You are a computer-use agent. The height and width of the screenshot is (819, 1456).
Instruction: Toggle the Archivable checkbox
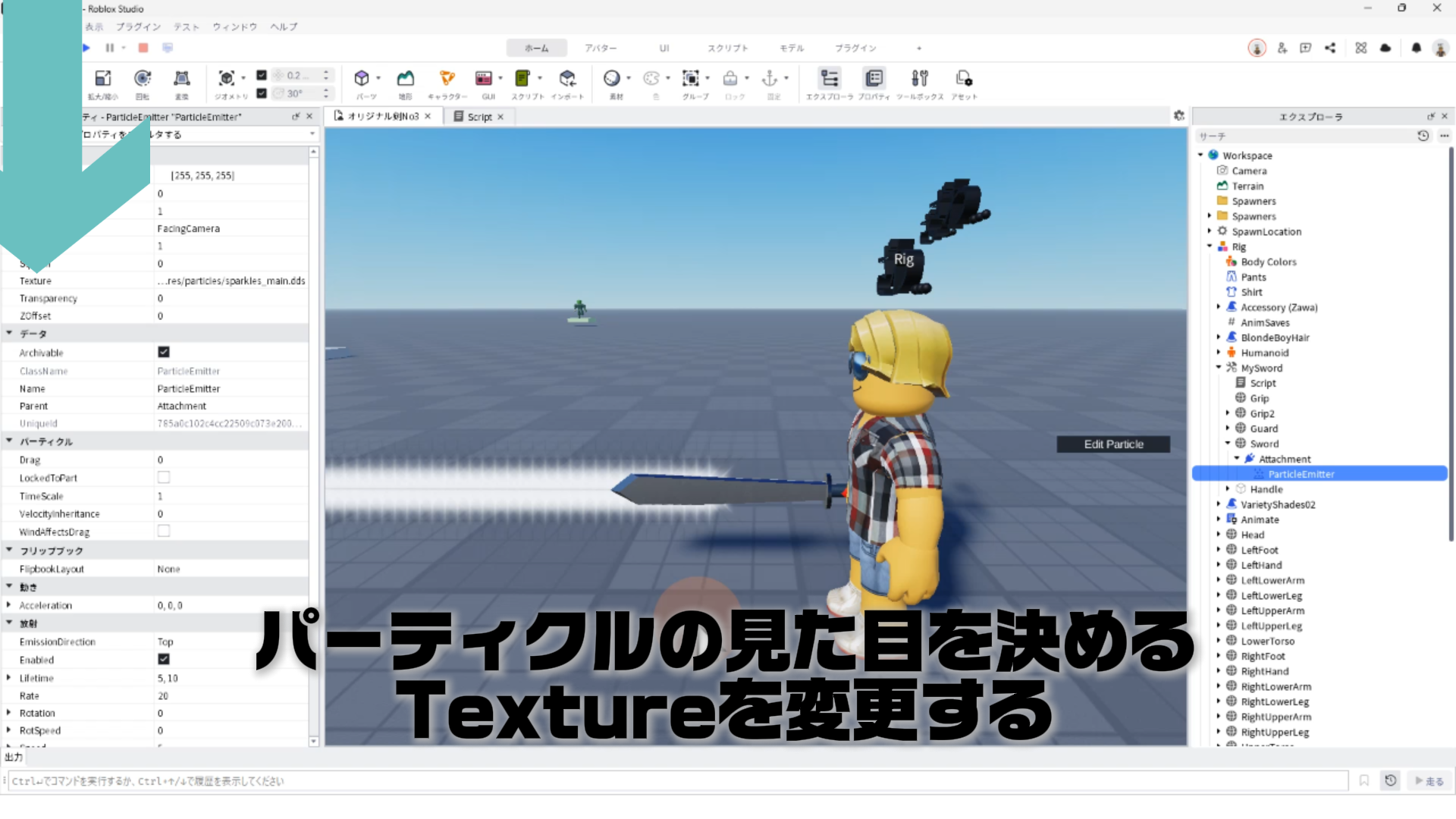pyautogui.click(x=164, y=352)
